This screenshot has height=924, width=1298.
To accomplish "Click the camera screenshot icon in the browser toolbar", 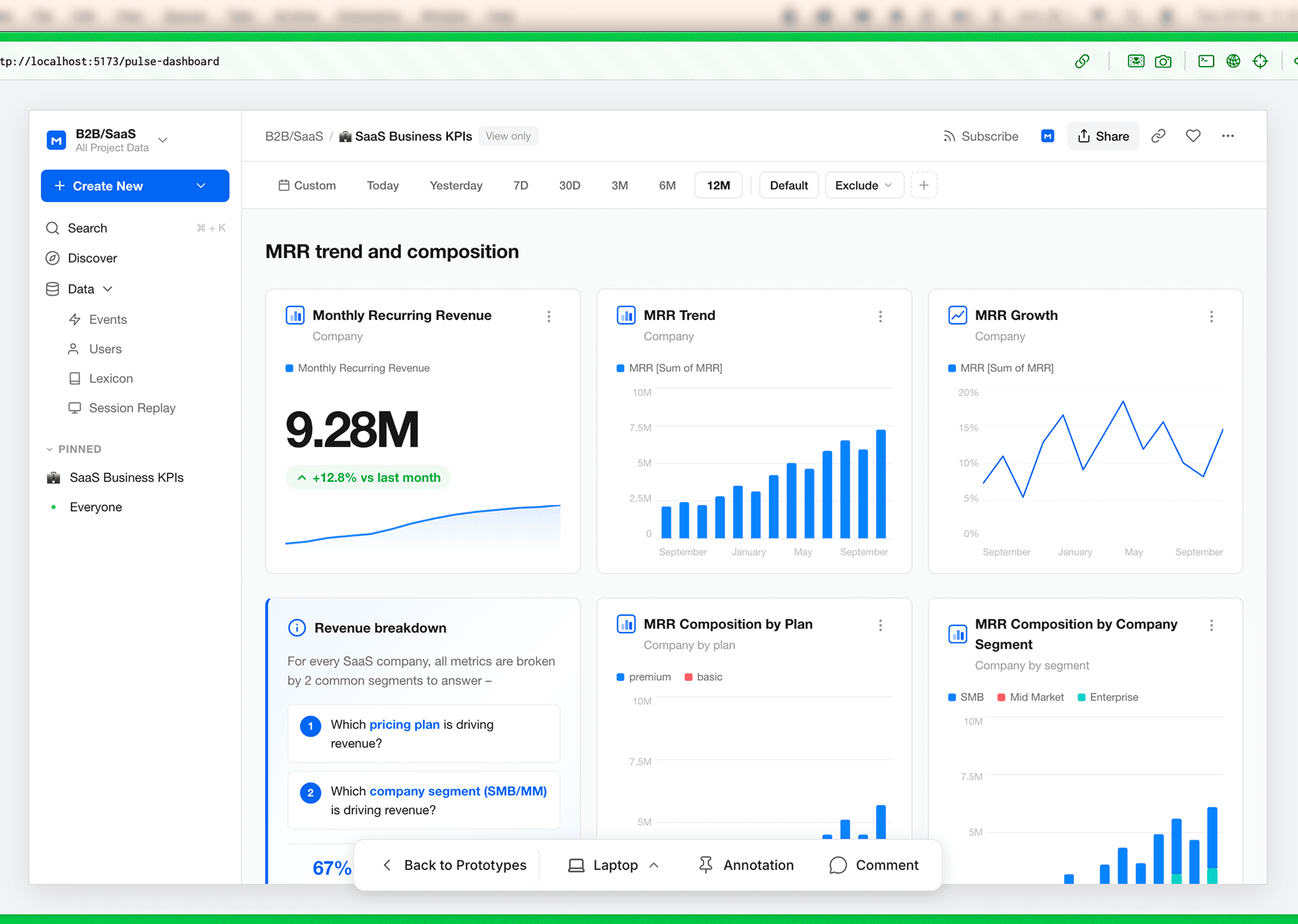I will (x=1163, y=62).
